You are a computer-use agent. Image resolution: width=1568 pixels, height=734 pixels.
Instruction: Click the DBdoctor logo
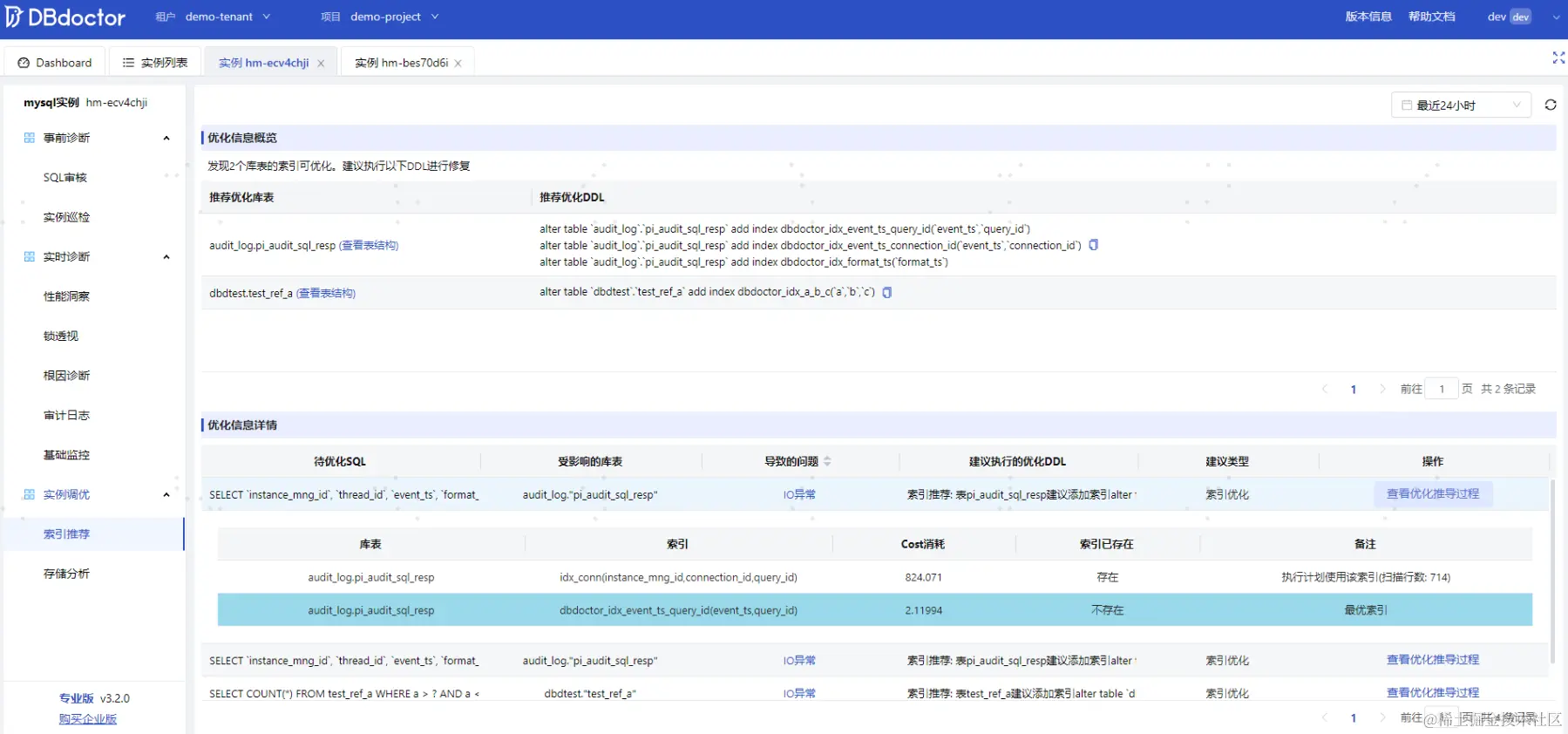click(x=65, y=17)
